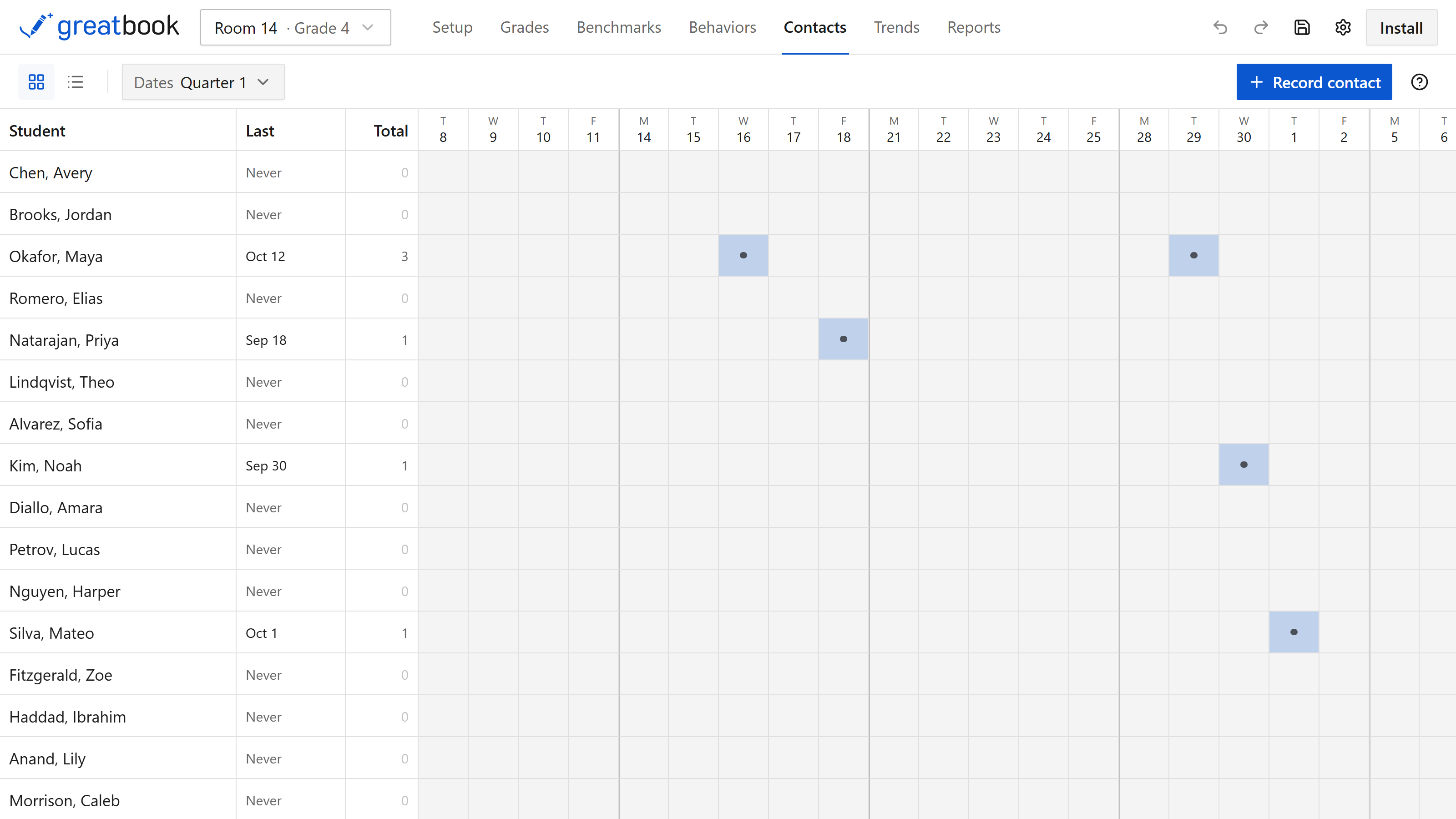Image resolution: width=1456 pixels, height=819 pixels.
Task: Click the greatbook logo
Action: tap(99, 26)
